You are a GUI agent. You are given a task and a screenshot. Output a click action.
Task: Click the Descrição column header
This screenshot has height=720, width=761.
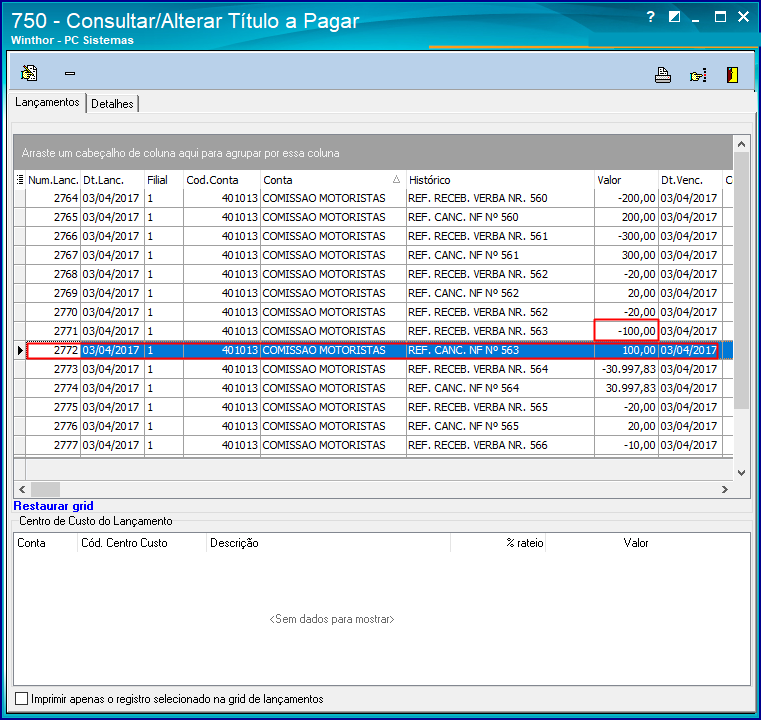(329, 543)
